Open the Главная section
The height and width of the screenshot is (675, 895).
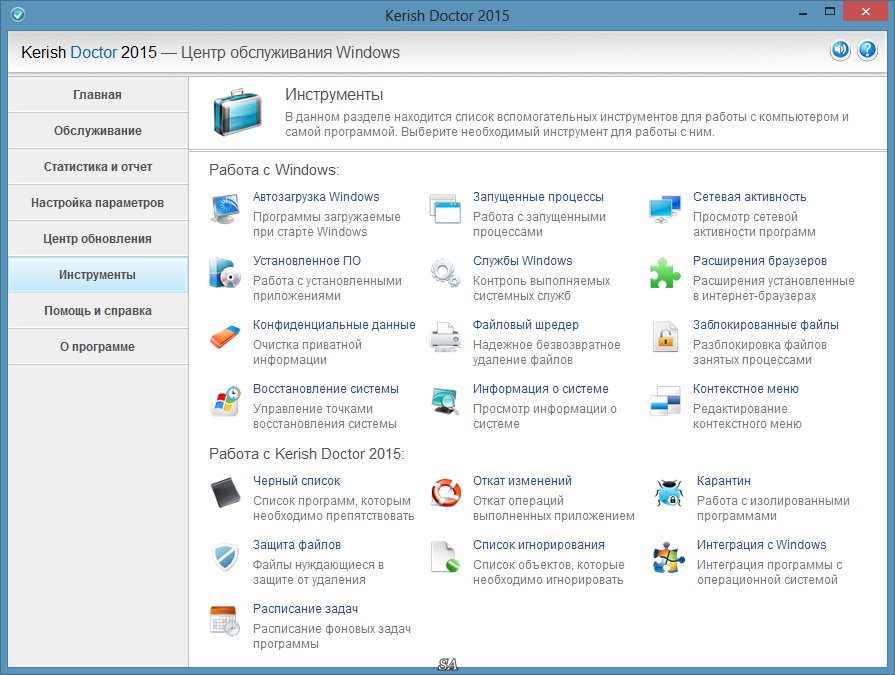98,95
